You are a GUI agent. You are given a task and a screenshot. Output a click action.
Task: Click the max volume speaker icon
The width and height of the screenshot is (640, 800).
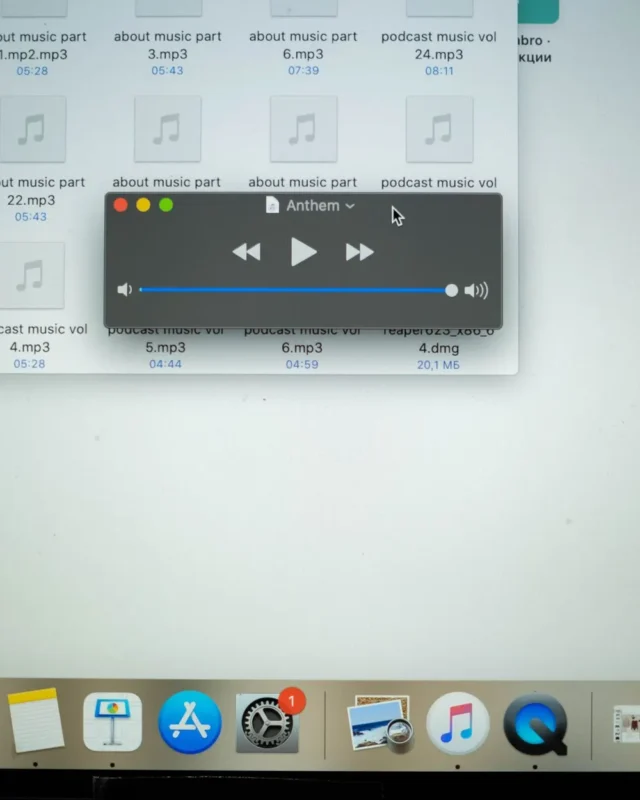tap(476, 290)
